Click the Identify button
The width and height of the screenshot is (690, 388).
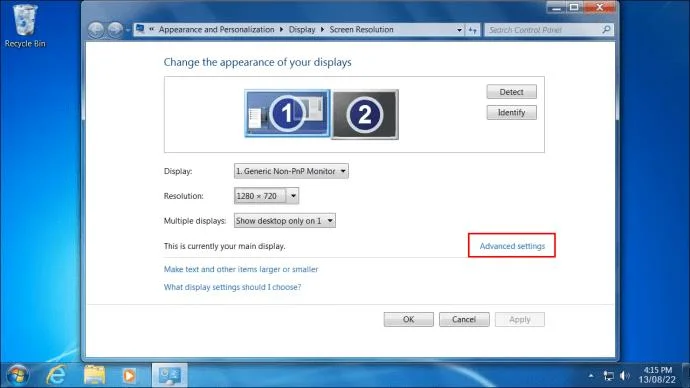511,113
